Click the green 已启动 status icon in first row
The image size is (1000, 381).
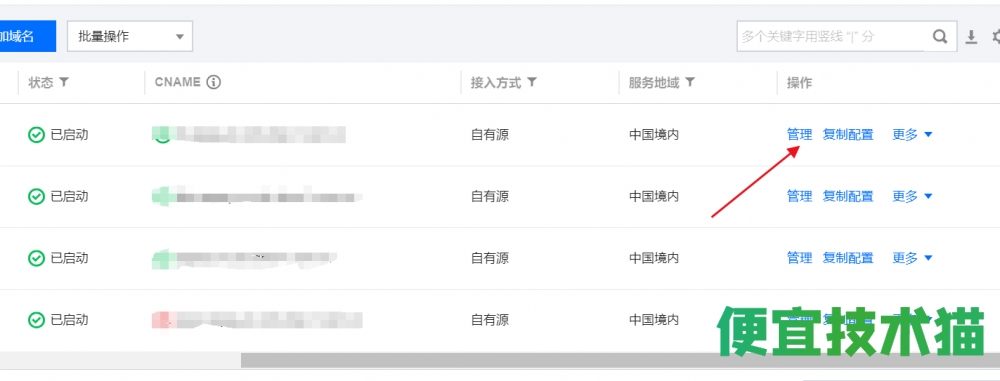tap(36, 135)
